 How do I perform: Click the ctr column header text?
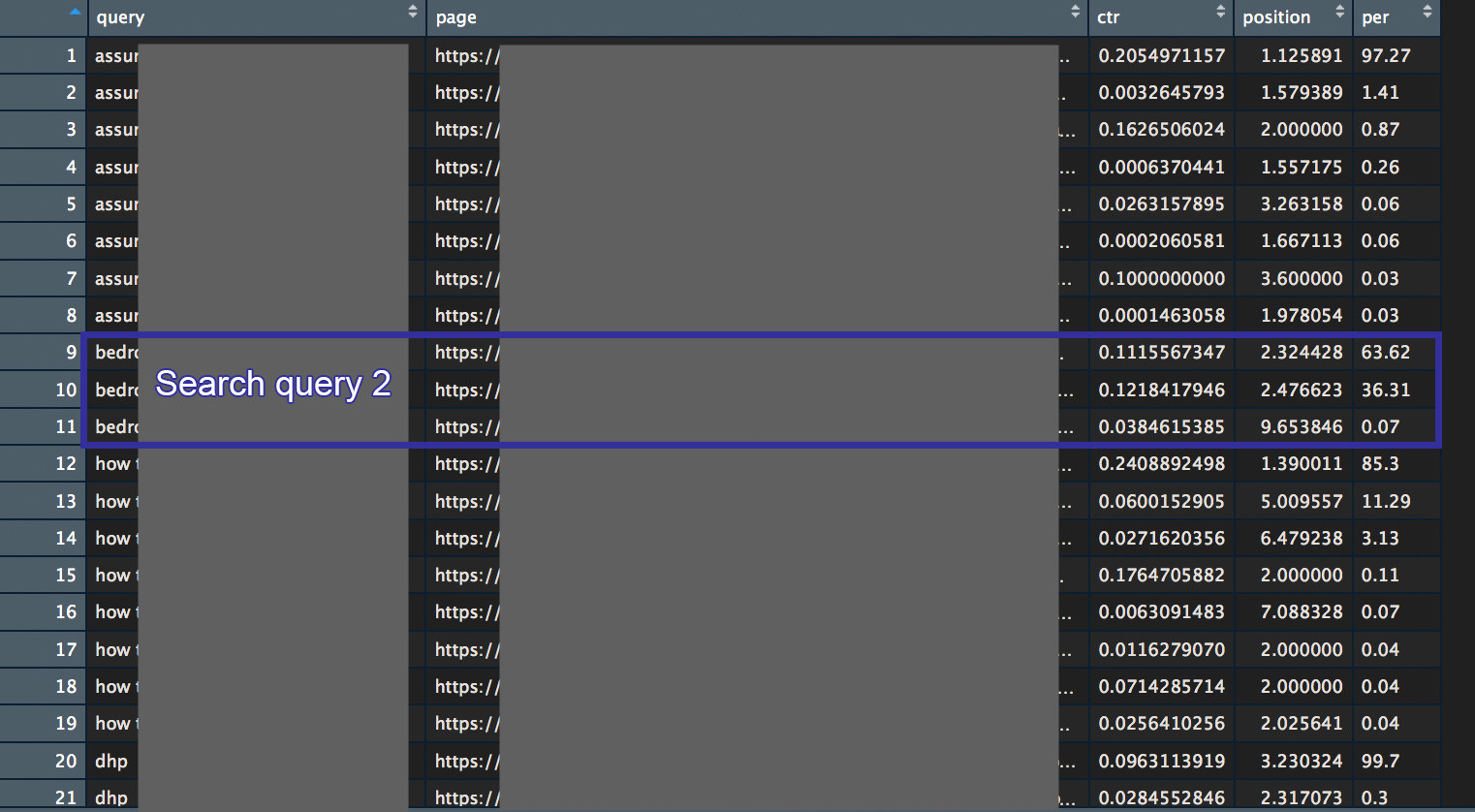[1108, 17]
